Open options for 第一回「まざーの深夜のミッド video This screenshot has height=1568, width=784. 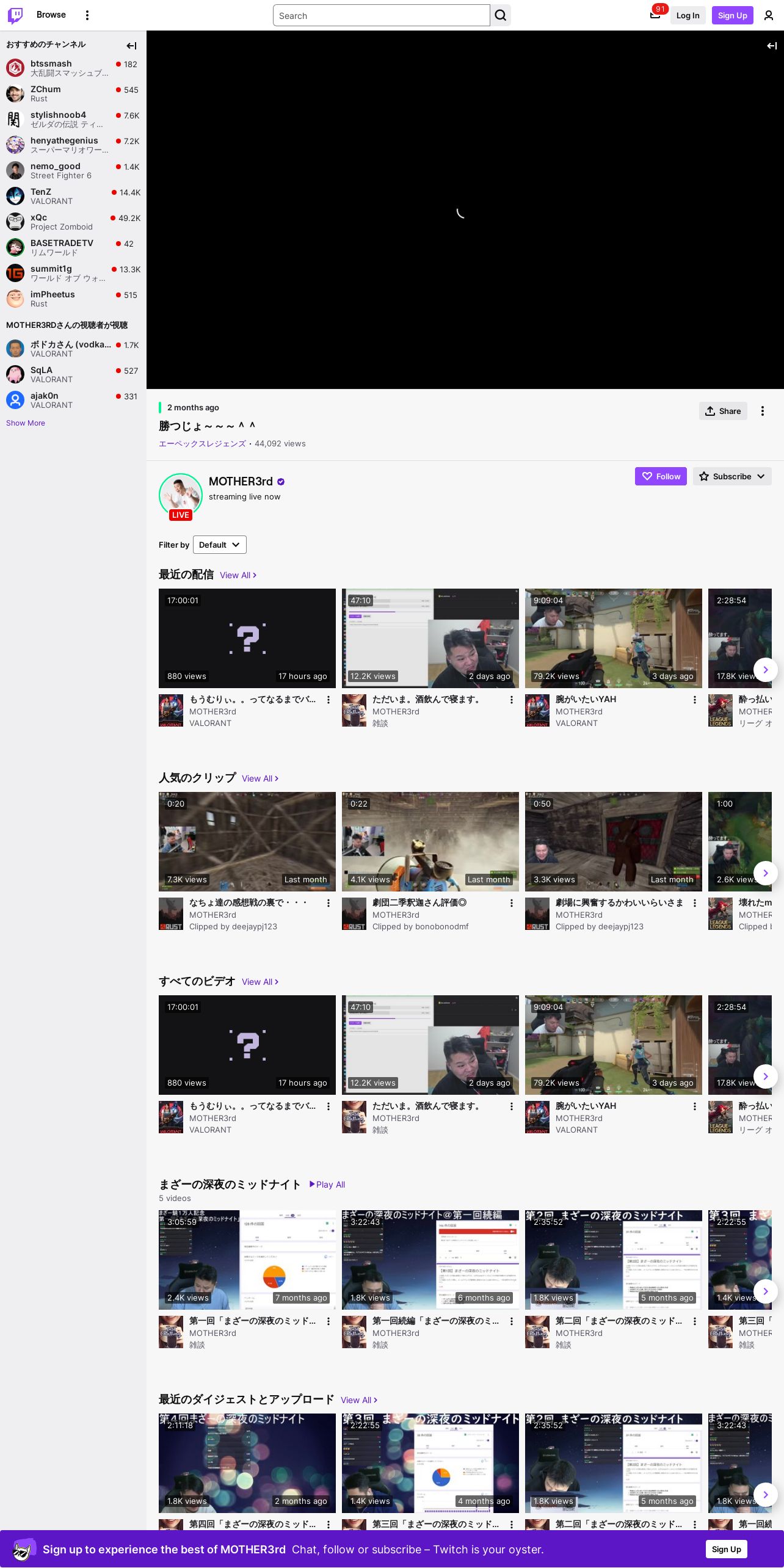coord(328,1321)
